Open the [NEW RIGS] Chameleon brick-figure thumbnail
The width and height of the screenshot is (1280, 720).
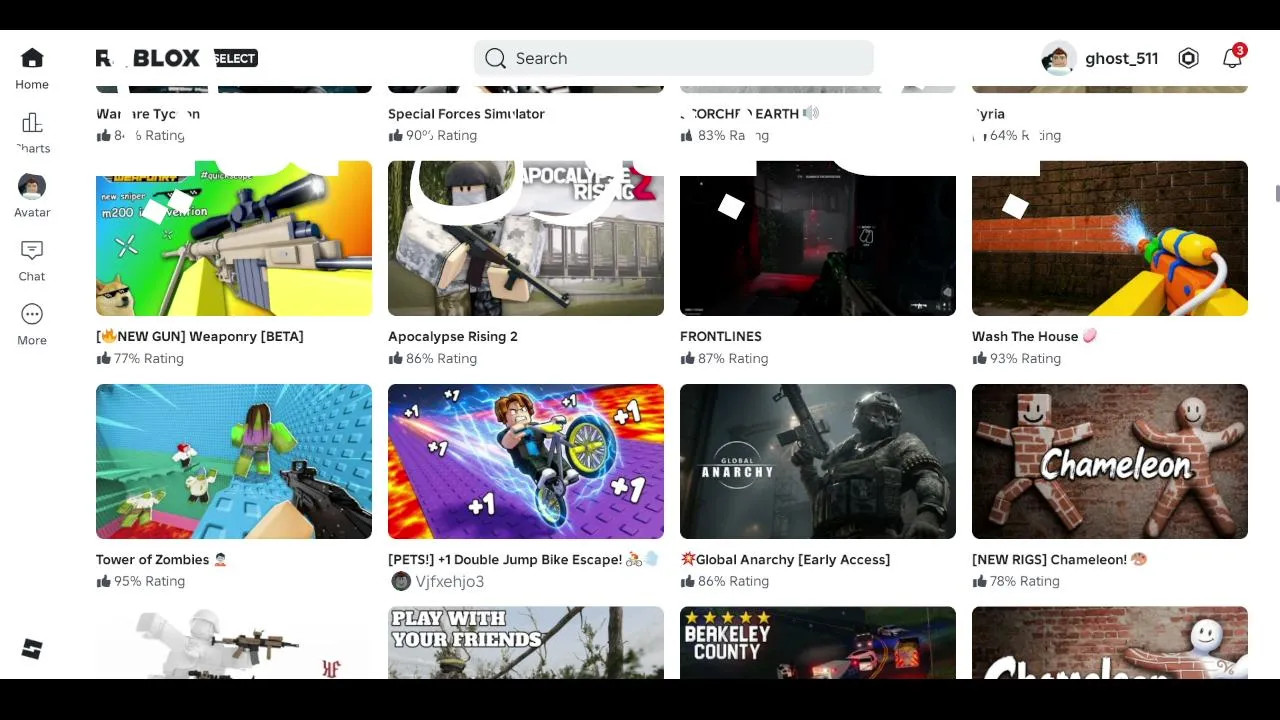click(x=1110, y=461)
